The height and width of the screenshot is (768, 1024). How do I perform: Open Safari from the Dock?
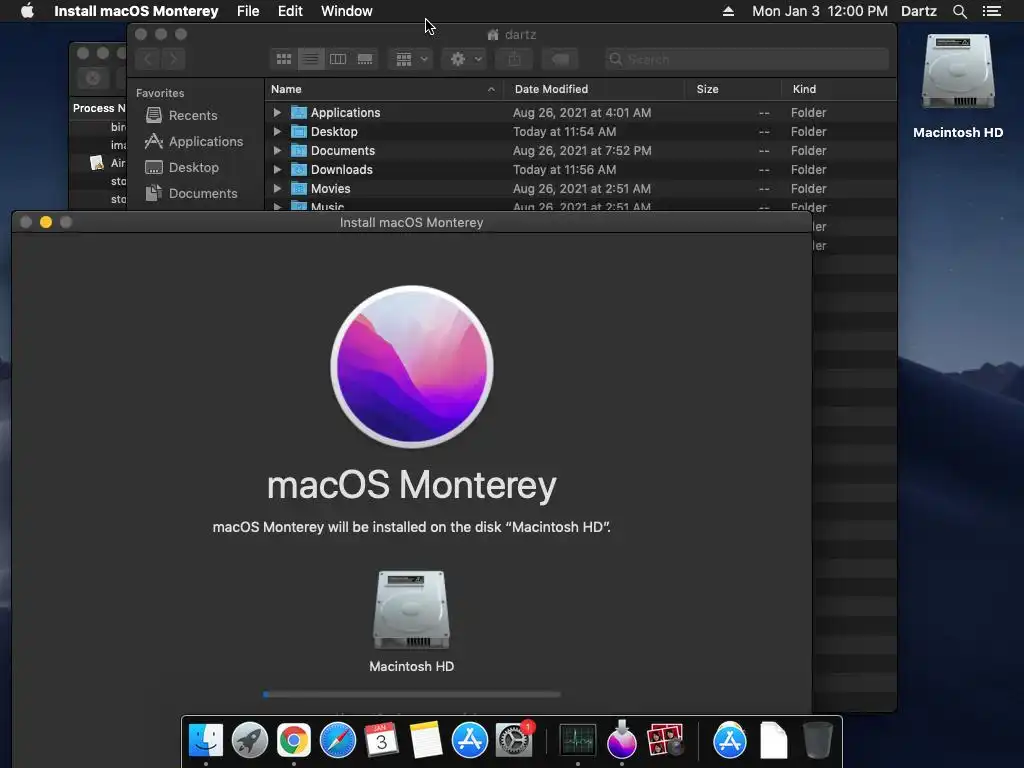[338, 740]
